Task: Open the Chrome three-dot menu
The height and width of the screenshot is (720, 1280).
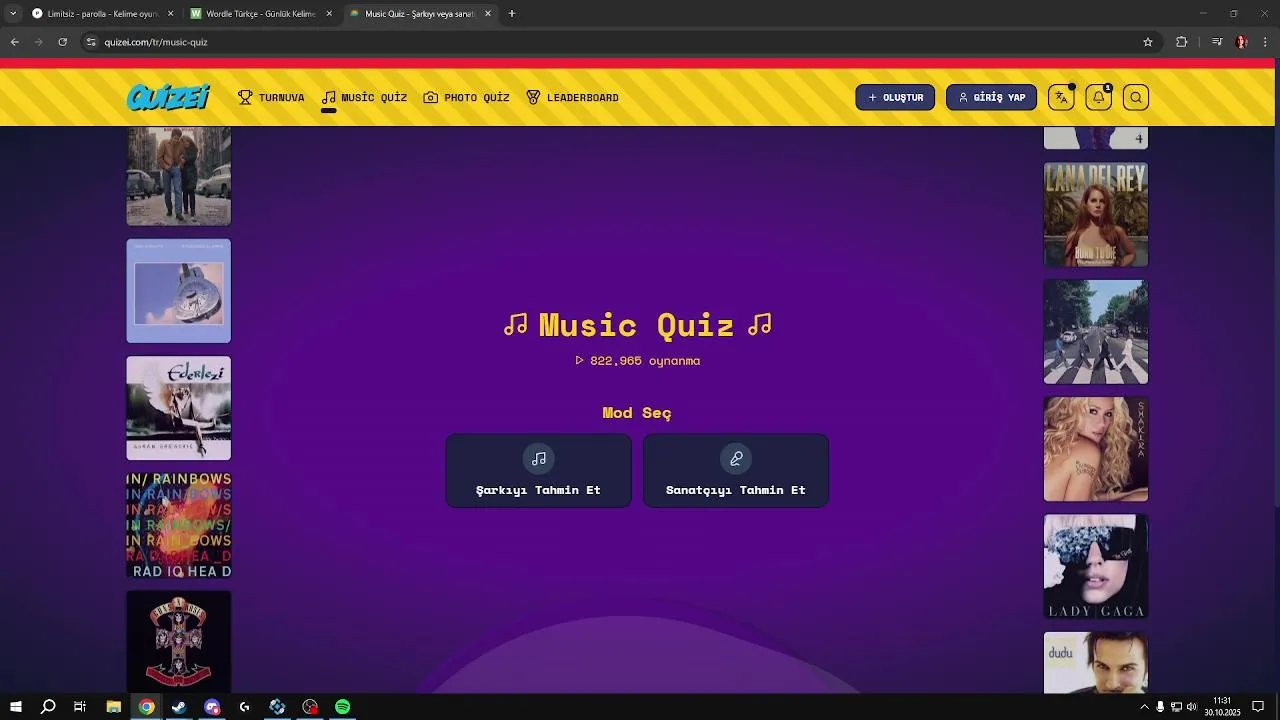Action: point(1265,42)
